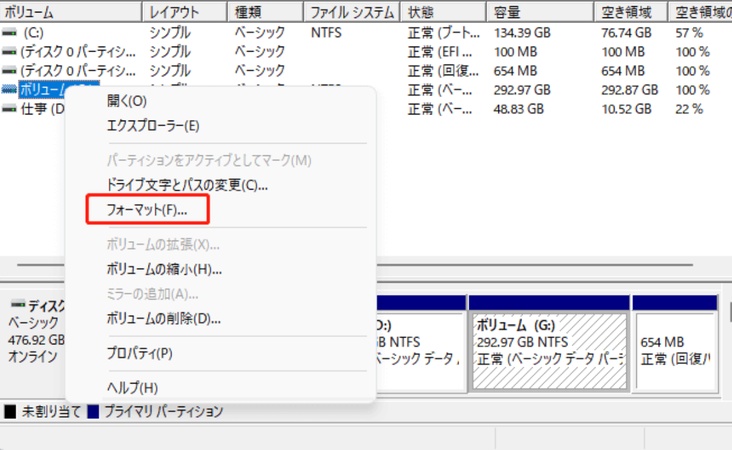Screen dimensions: 732x450
Task: Click the drive icon next to 仕事 volume
Action: point(9,109)
